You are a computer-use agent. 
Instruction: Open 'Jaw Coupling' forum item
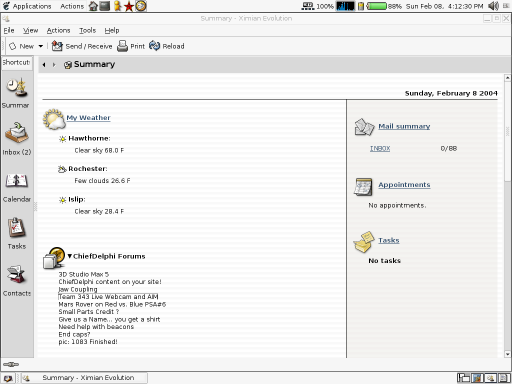(78, 289)
